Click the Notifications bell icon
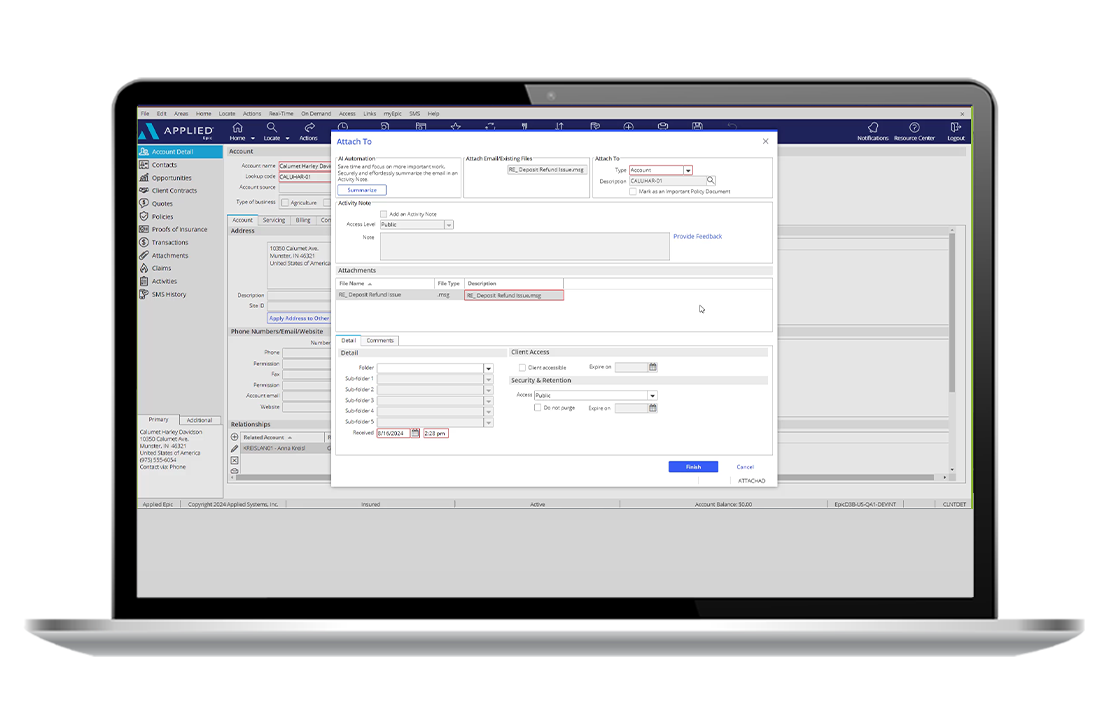 tap(872, 128)
